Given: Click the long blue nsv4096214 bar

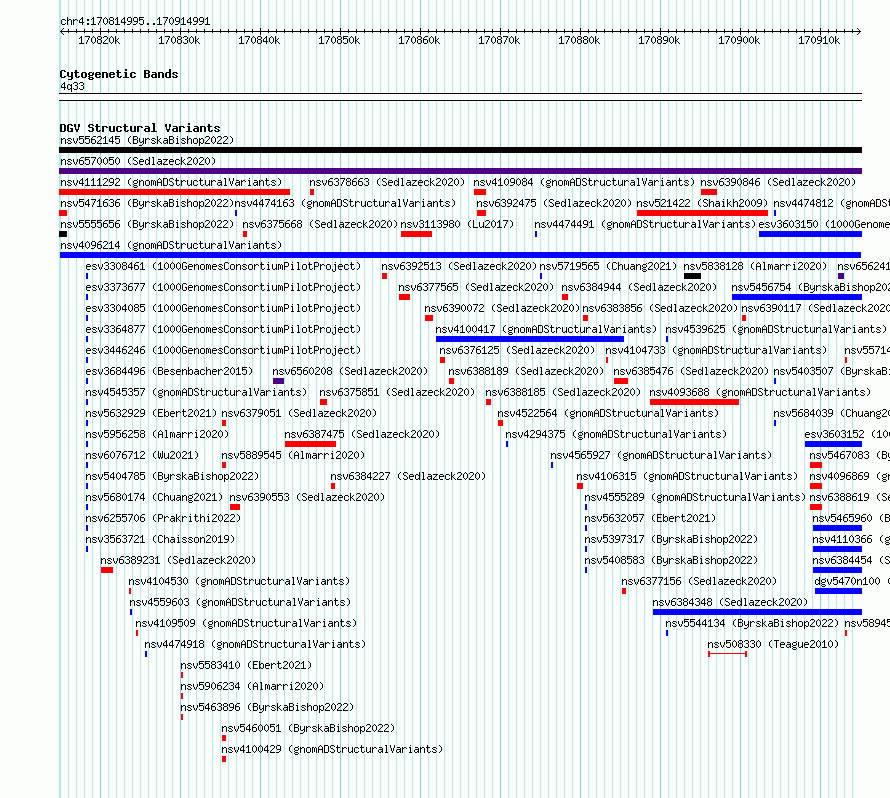Looking at the screenshot, I should [x=460, y=255].
